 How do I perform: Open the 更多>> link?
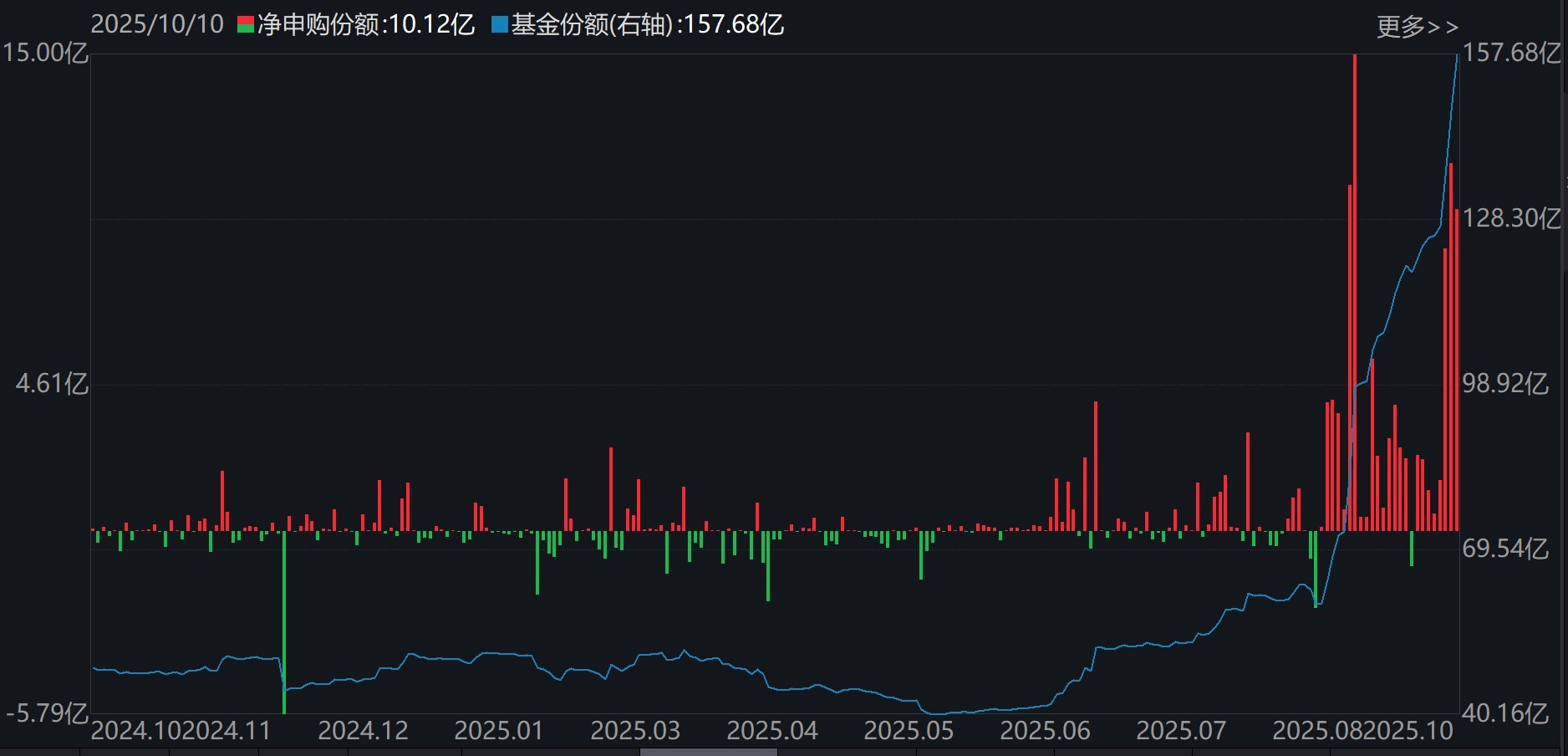pos(1417,27)
